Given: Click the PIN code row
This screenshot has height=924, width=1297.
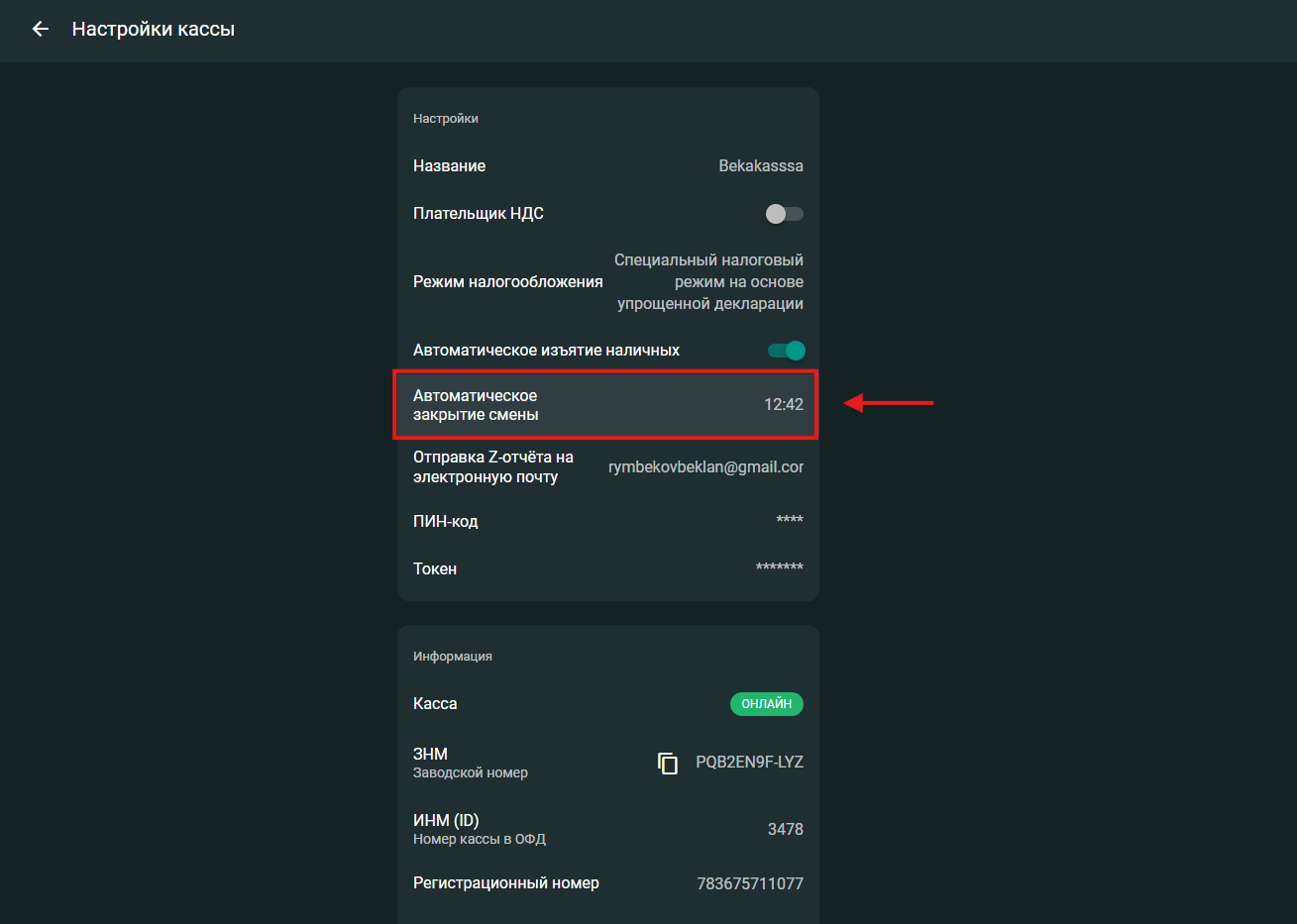Looking at the screenshot, I should 607,521.
